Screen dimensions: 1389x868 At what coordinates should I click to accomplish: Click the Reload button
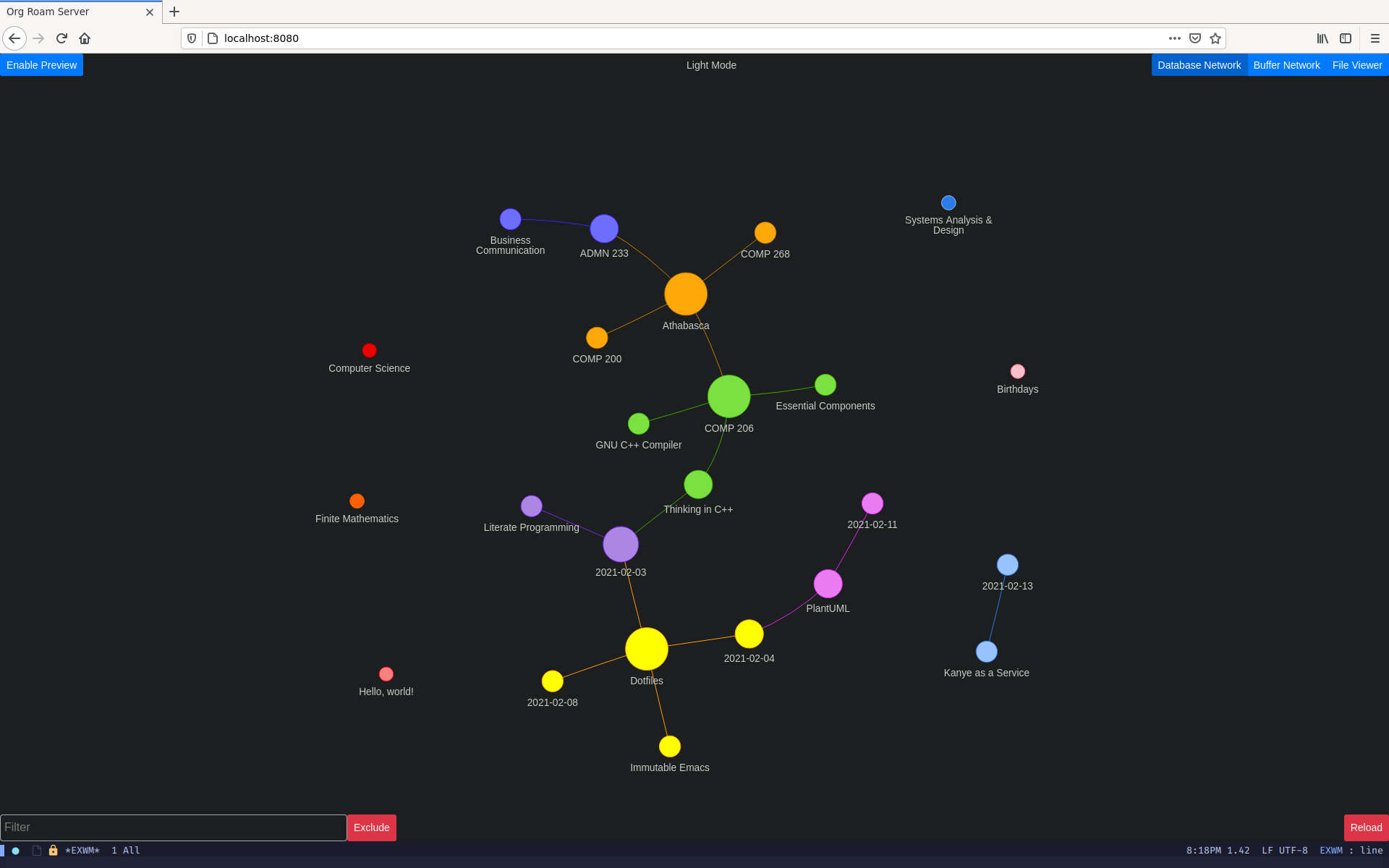coord(1365,827)
